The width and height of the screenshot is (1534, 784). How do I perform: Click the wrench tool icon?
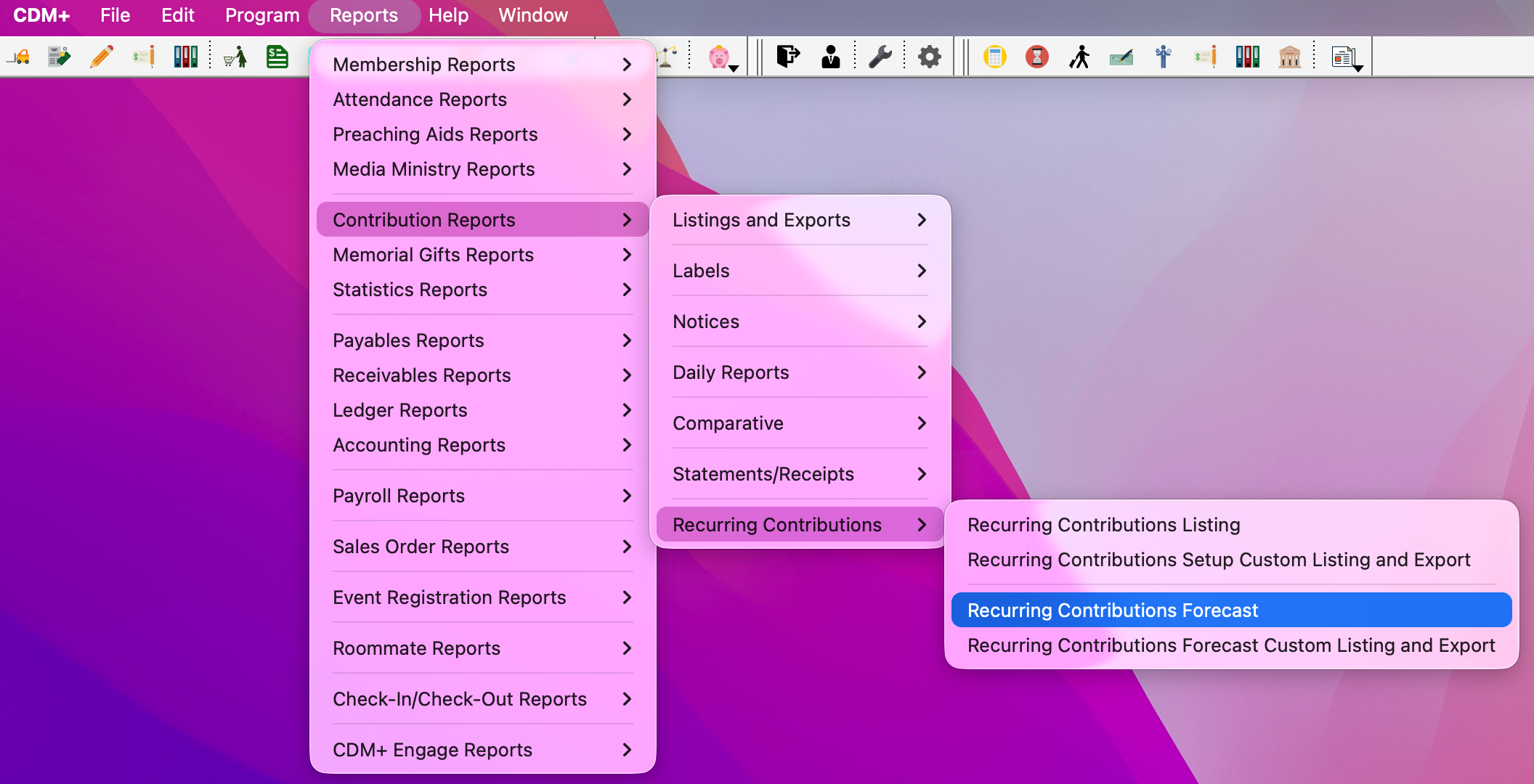880,57
